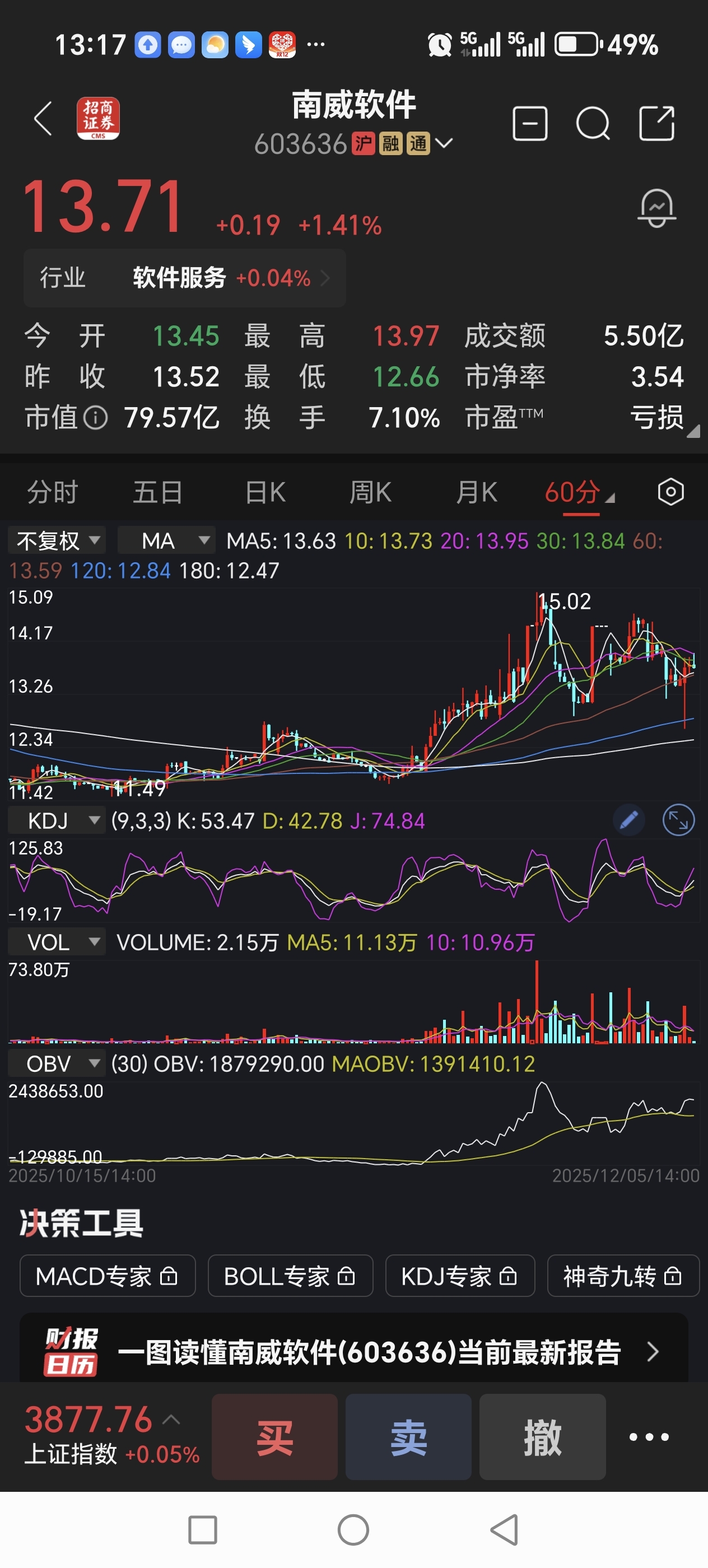This screenshot has height=1568, width=708.
Task: Expand stock code dropdown chevron
Action: [444, 144]
